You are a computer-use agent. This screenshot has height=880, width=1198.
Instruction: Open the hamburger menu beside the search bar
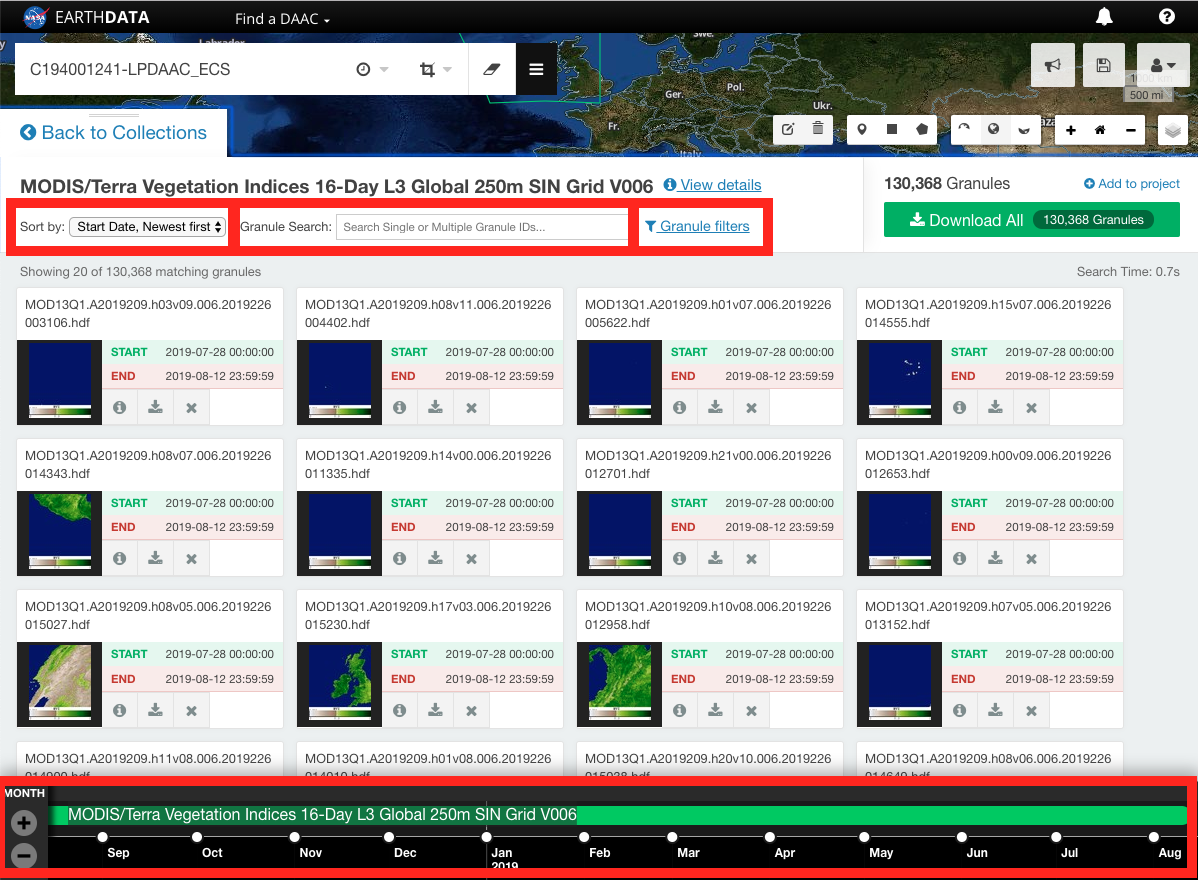(536, 69)
